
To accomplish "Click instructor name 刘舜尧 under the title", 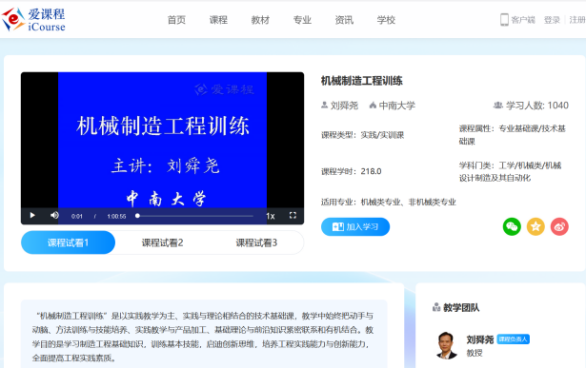I will click(344, 106).
